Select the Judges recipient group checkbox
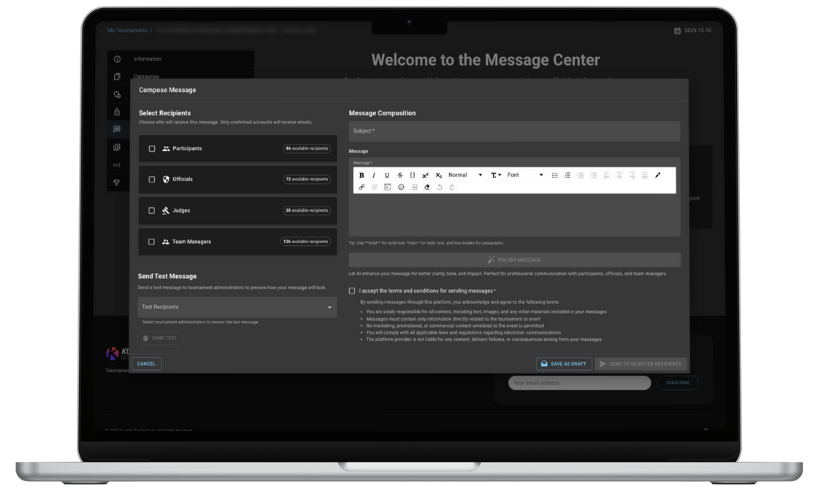Viewport: 818px width, 490px height. [152, 211]
